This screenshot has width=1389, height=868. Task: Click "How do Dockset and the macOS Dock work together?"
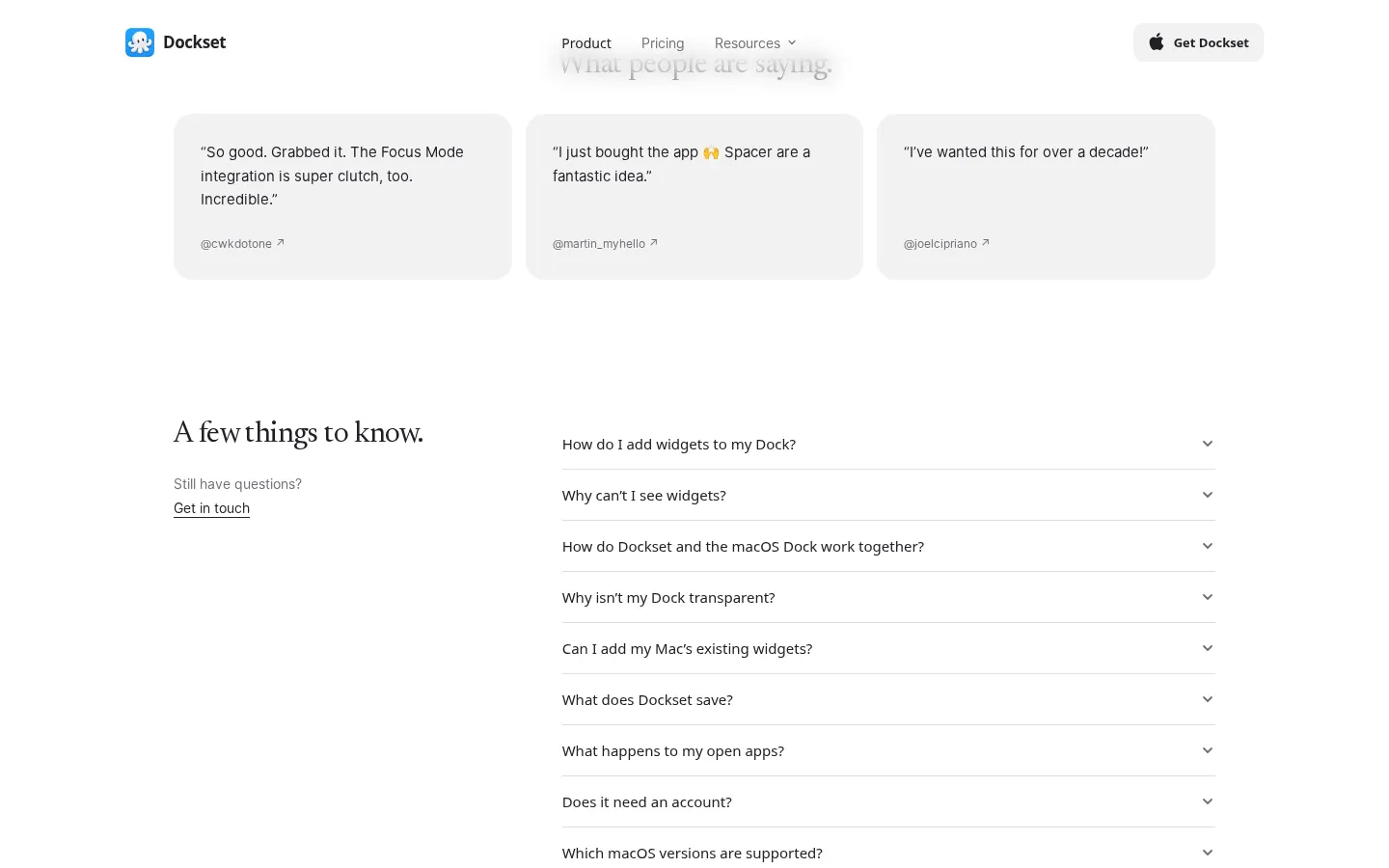point(743,547)
